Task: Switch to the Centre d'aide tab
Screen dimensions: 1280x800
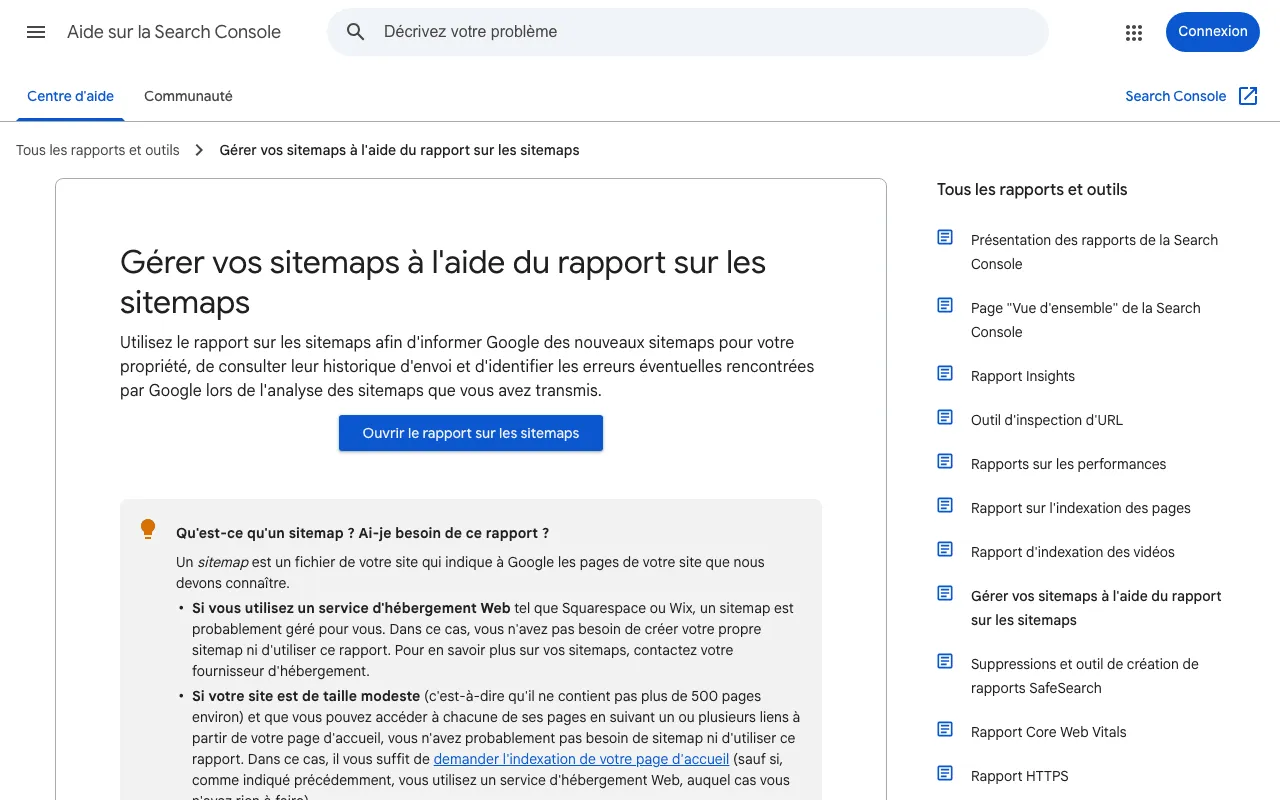Action: point(70,97)
